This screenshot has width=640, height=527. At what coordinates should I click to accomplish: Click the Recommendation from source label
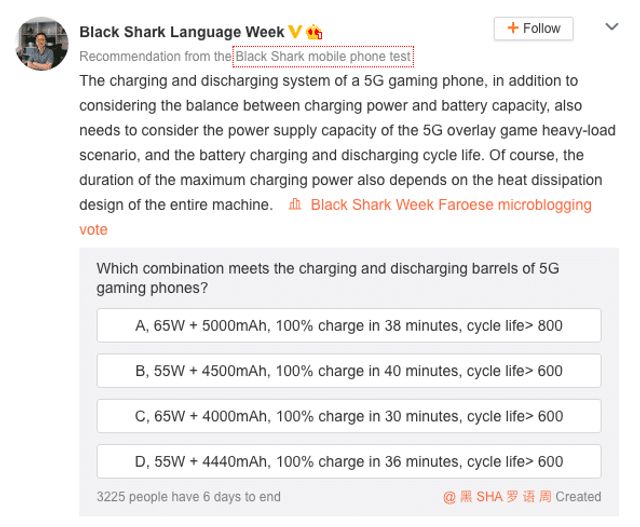(x=155, y=57)
